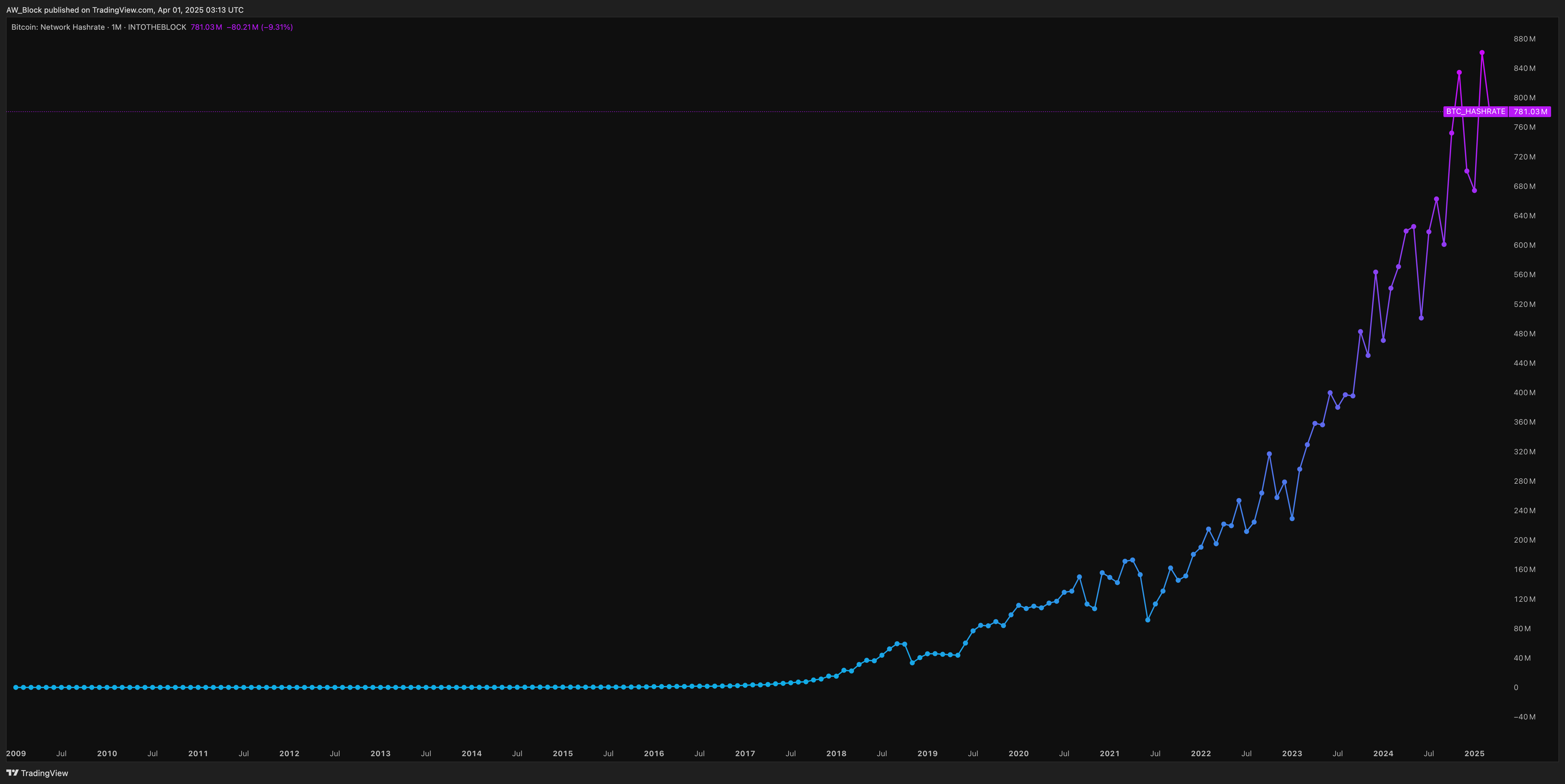Click the 0 label on price axis
The image size is (1565, 784).
click(x=1516, y=688)
